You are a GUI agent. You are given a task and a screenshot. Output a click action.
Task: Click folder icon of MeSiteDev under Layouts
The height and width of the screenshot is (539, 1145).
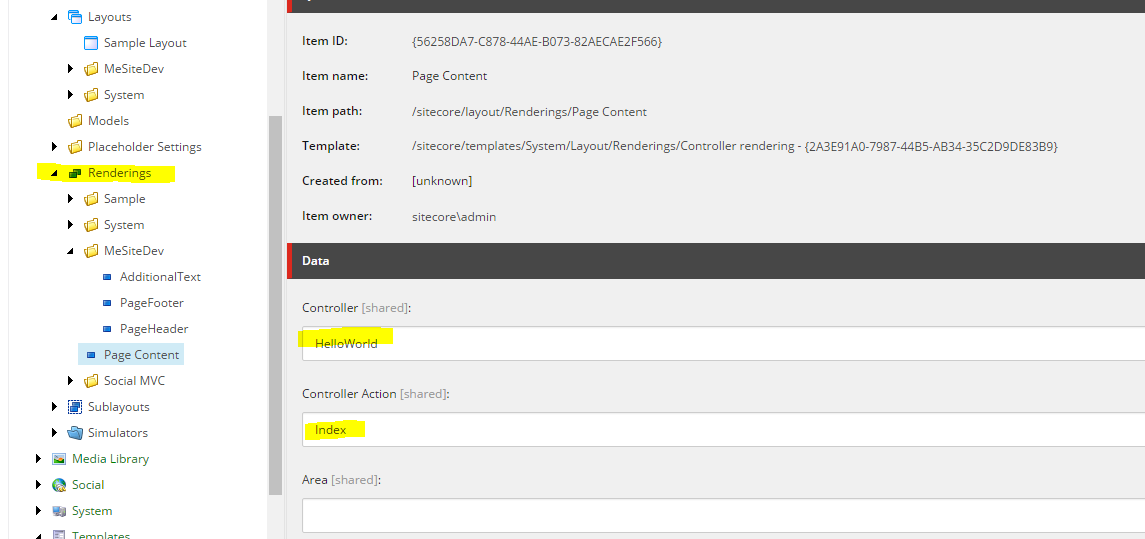[x=91, y=69]
